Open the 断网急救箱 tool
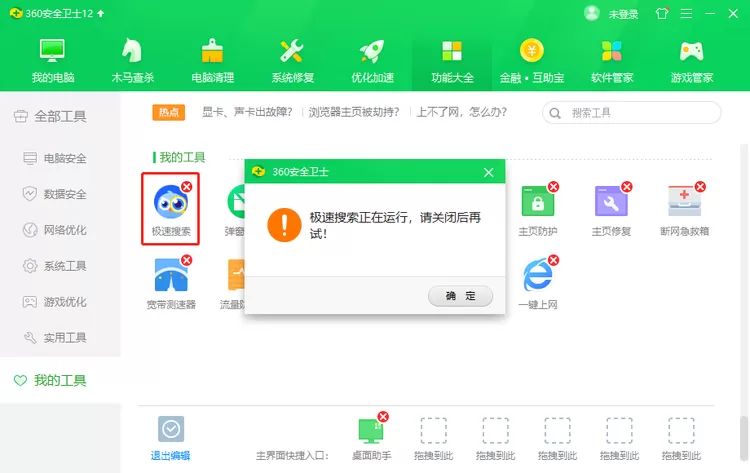 pos(684,202)
